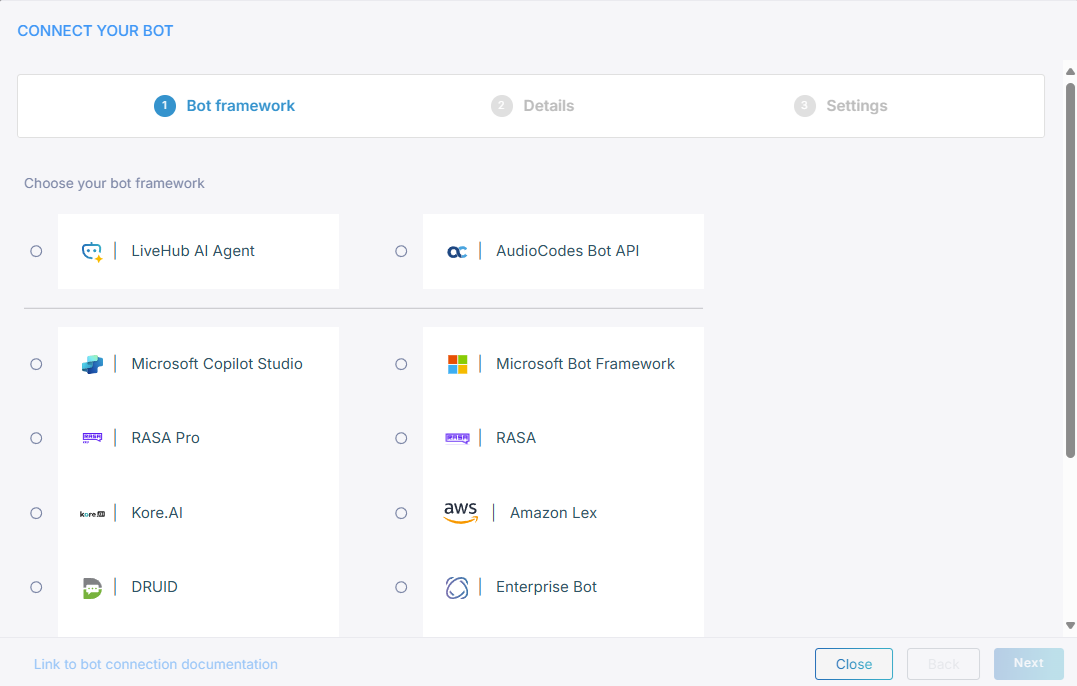Click the DRUID label

click(155, 587)
